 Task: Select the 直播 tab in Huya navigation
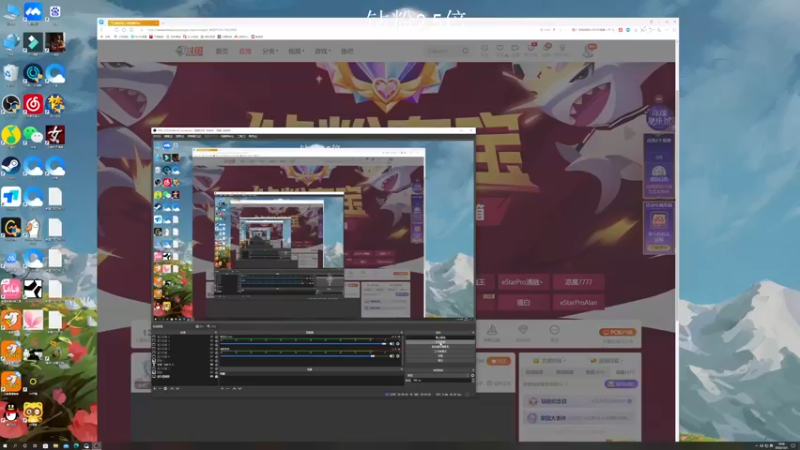pyautogui.click(x=245, y=51)
